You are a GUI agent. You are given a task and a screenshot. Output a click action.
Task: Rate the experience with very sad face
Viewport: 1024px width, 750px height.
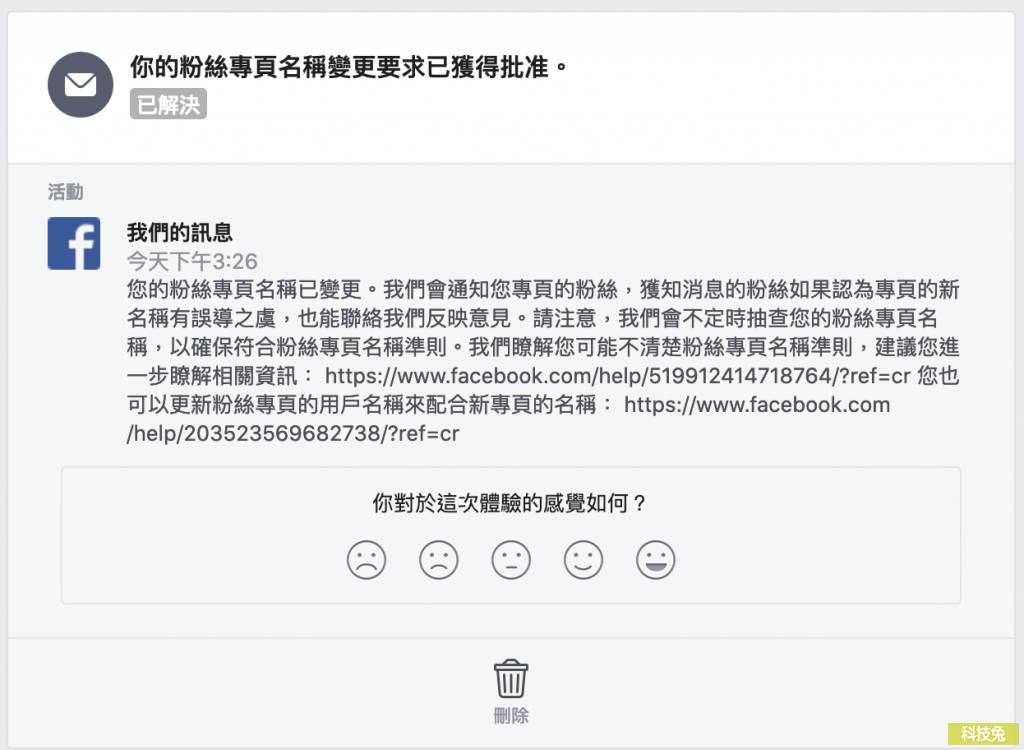click(x=366, y=560)
